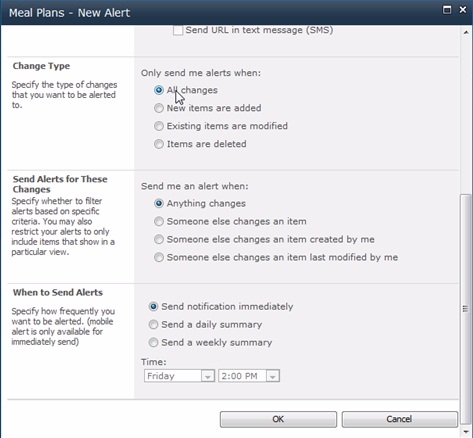Viewport: 473px width, 438px height.
Task: Click the Send me an alert when label
Action: [195, 186]
